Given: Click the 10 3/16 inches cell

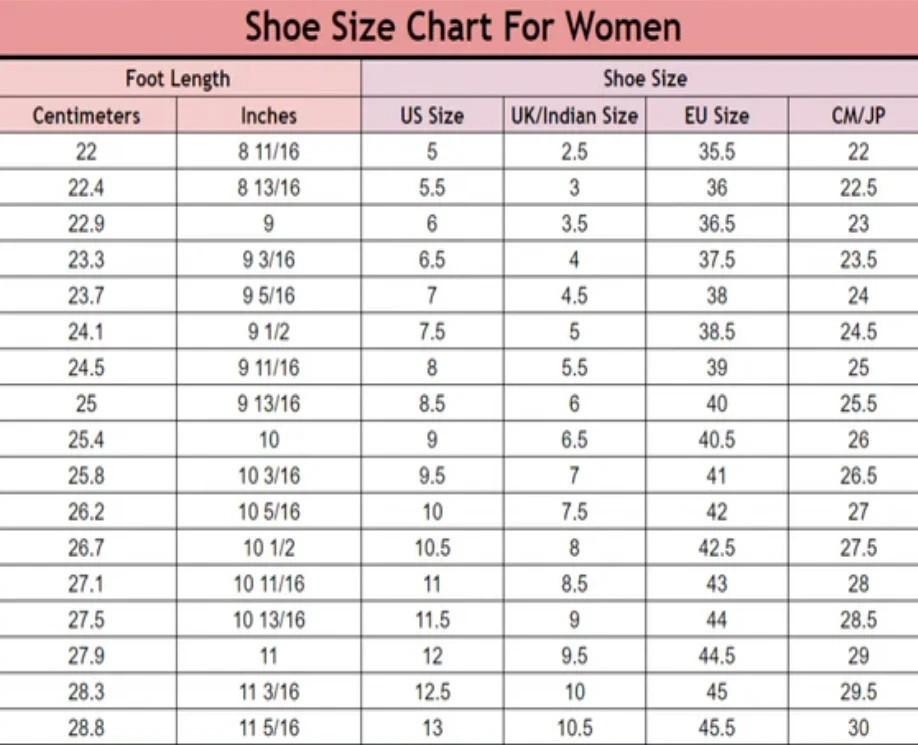Looking at the screenshot, I should coord(268,476).
